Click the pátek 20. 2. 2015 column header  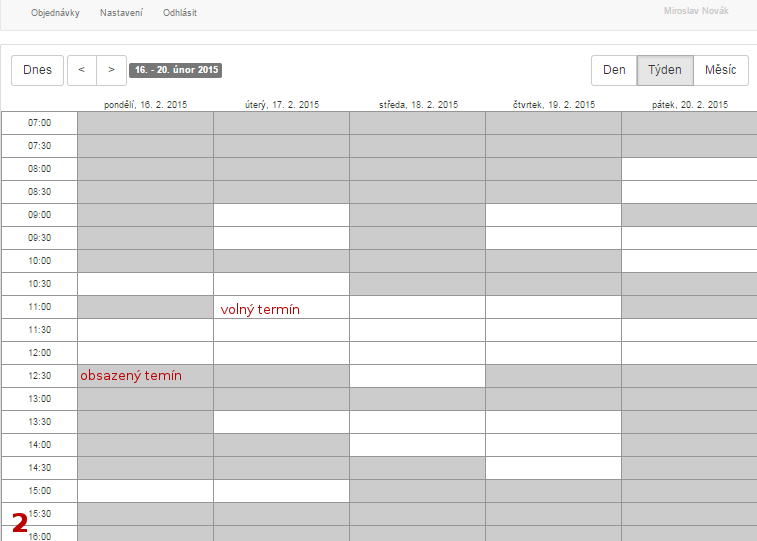689,104
